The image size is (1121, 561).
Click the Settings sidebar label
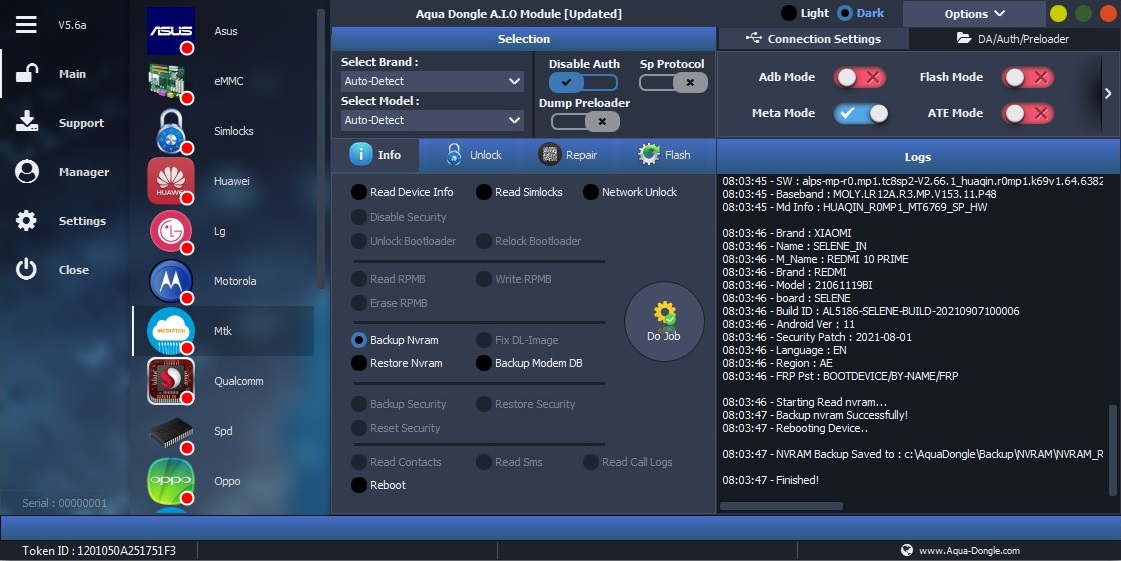pyautogui.click(x=82, y=221)
